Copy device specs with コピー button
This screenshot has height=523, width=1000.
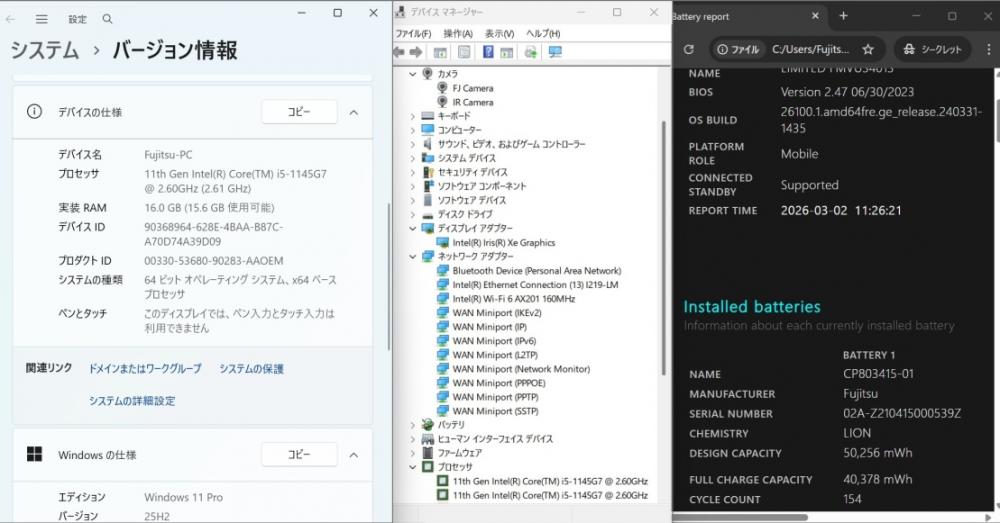pyautogui.click(x=299, y=112)
